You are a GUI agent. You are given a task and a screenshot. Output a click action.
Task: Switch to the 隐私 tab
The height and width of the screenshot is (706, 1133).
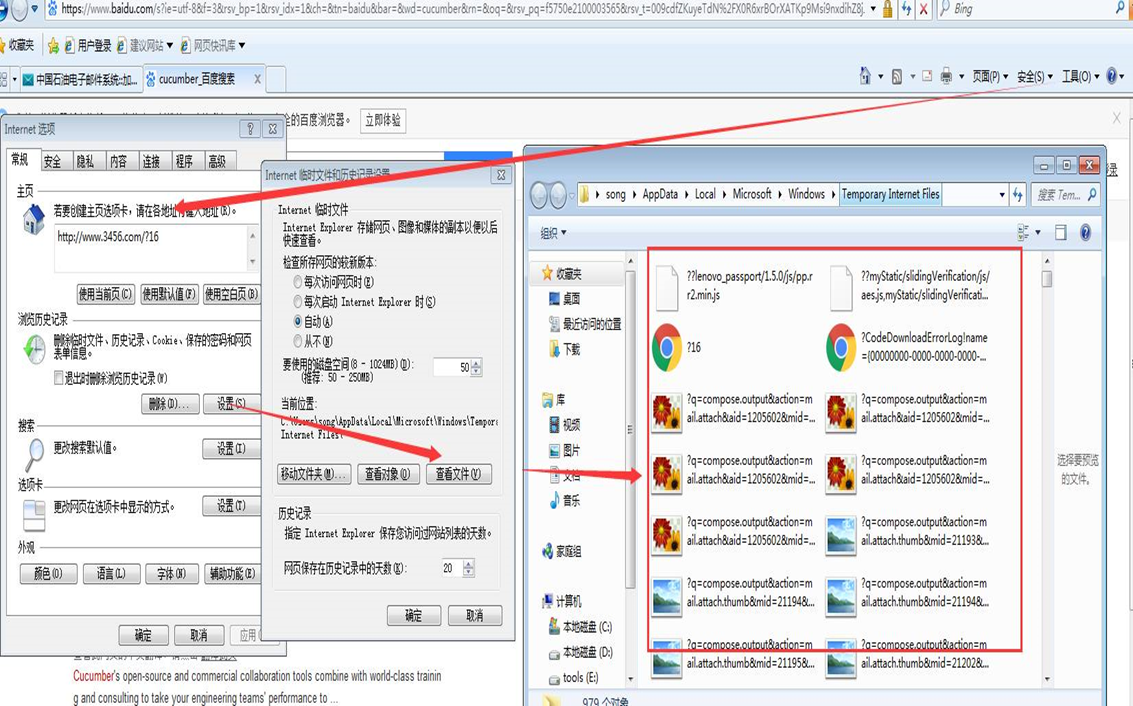[x=85, y=161]
